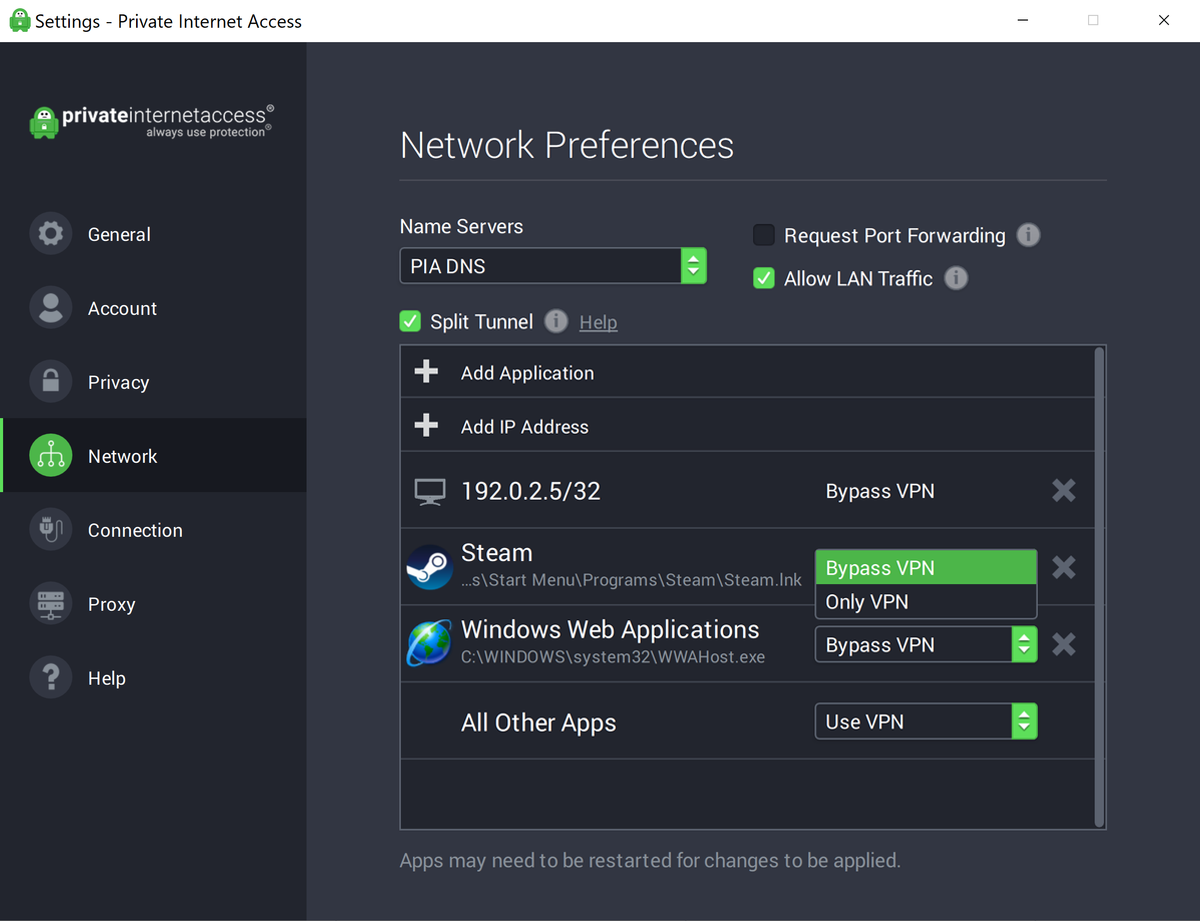Click the split tunnel list scrollbar
Screen dimensions: 1200x921
click(x=1100, y=587)
